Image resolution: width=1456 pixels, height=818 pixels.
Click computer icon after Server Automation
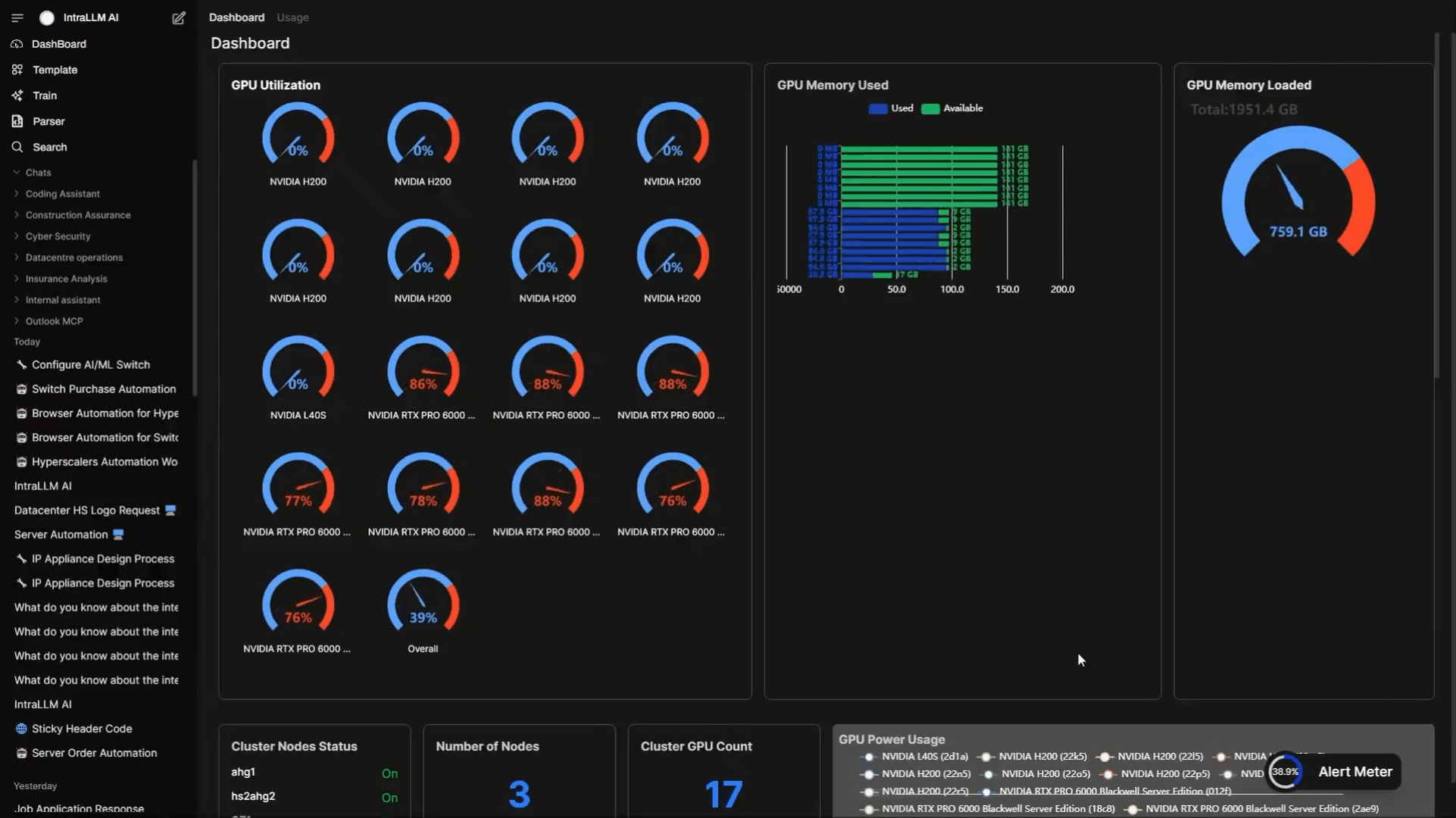coord(118,534)
